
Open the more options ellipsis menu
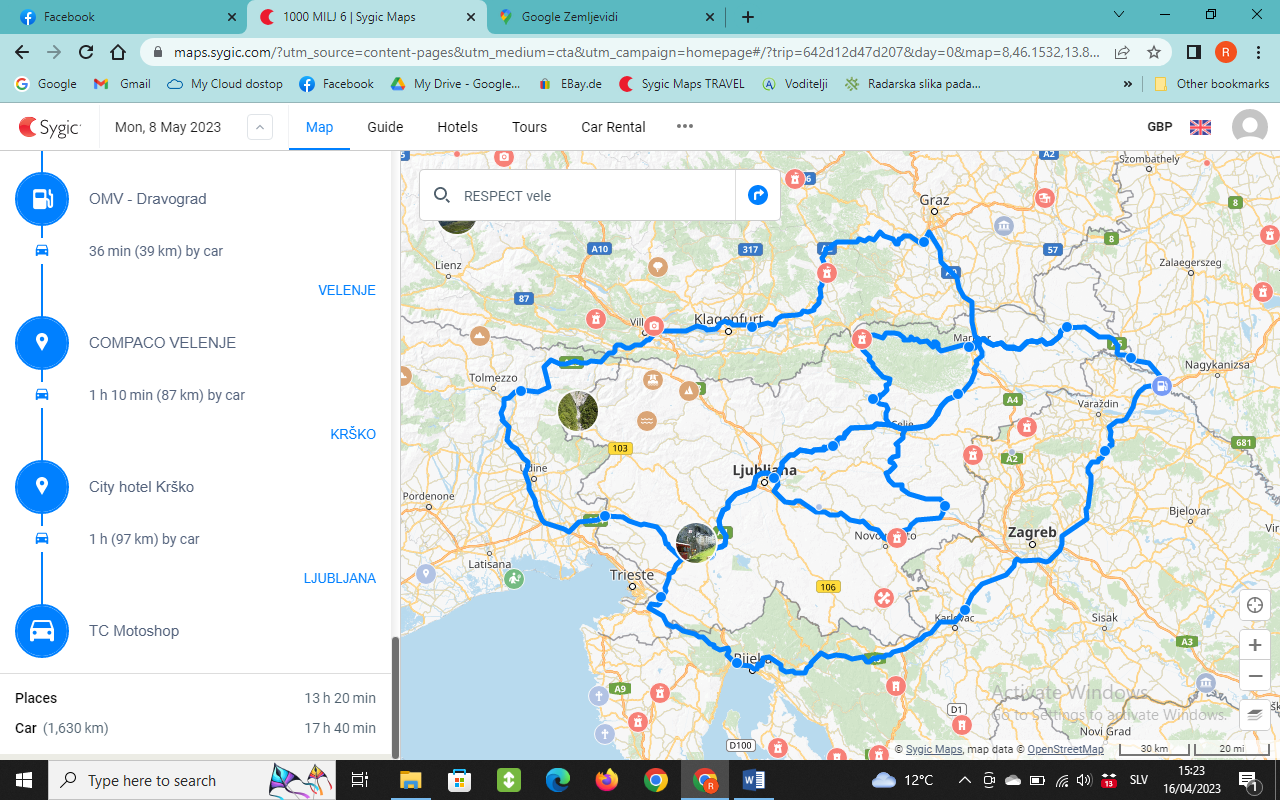tap(684, 127)
